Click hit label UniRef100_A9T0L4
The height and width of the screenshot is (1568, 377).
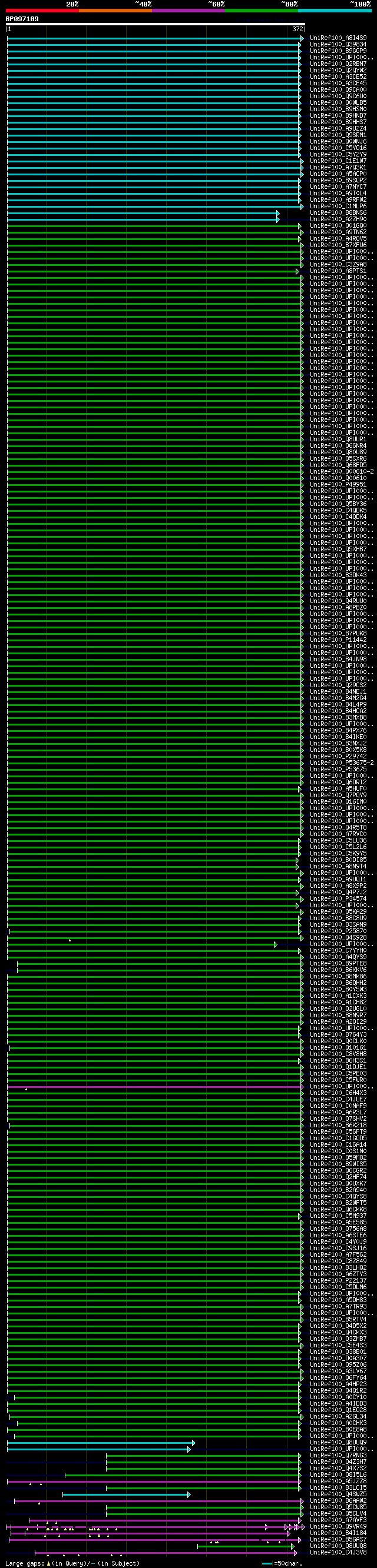point(338,194)
